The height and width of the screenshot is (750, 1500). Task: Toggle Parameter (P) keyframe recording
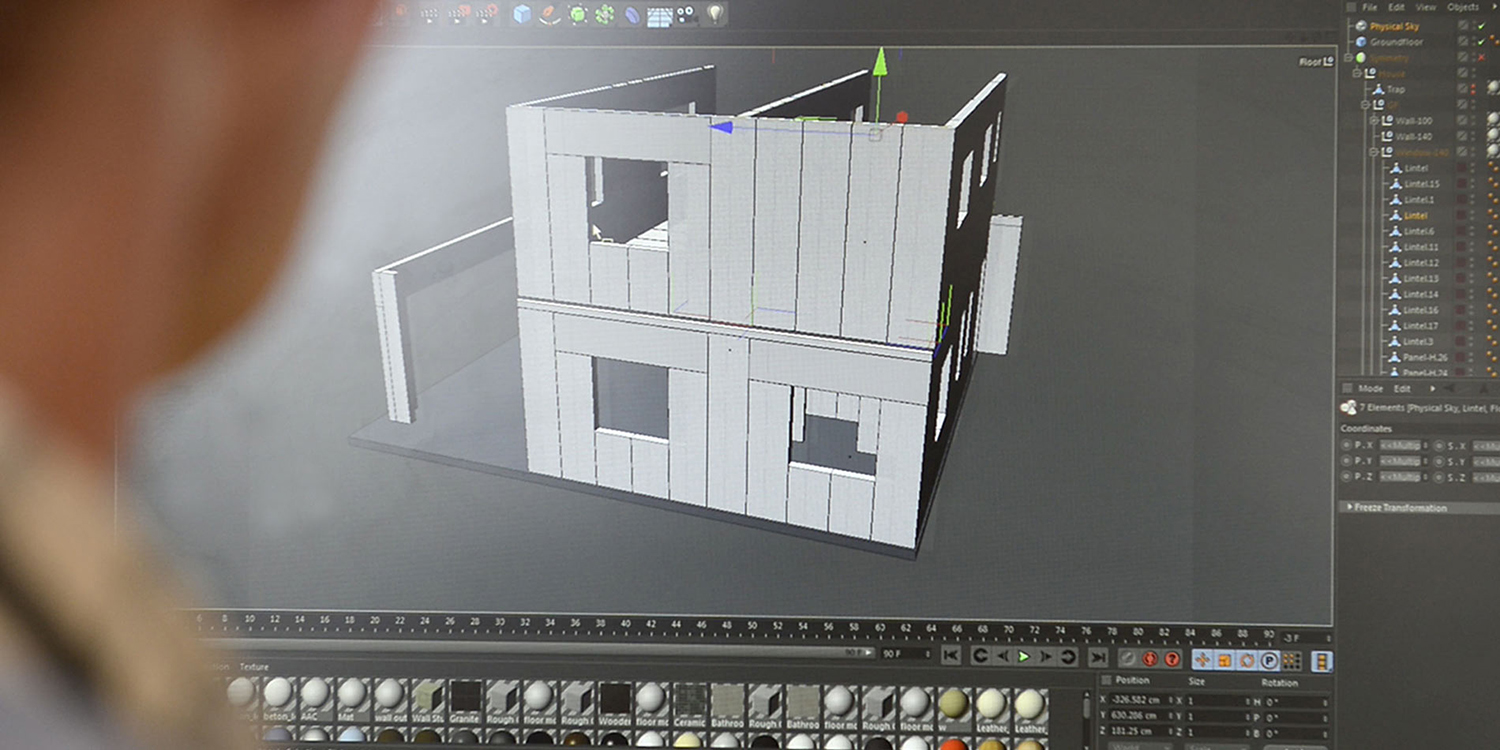[x=1269, y=660]
